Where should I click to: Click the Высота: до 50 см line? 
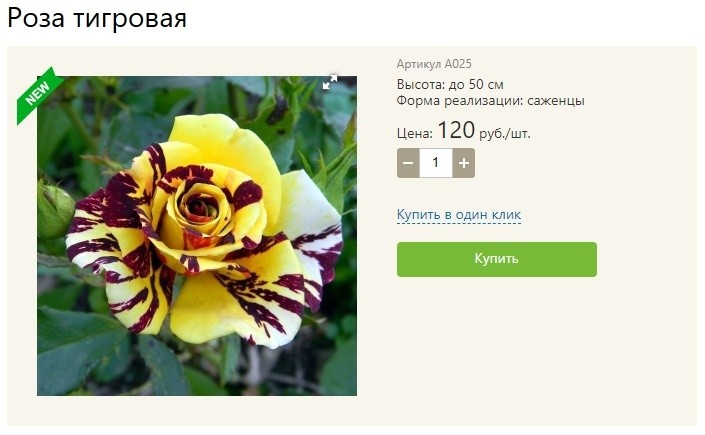click(x=450, y=84)
